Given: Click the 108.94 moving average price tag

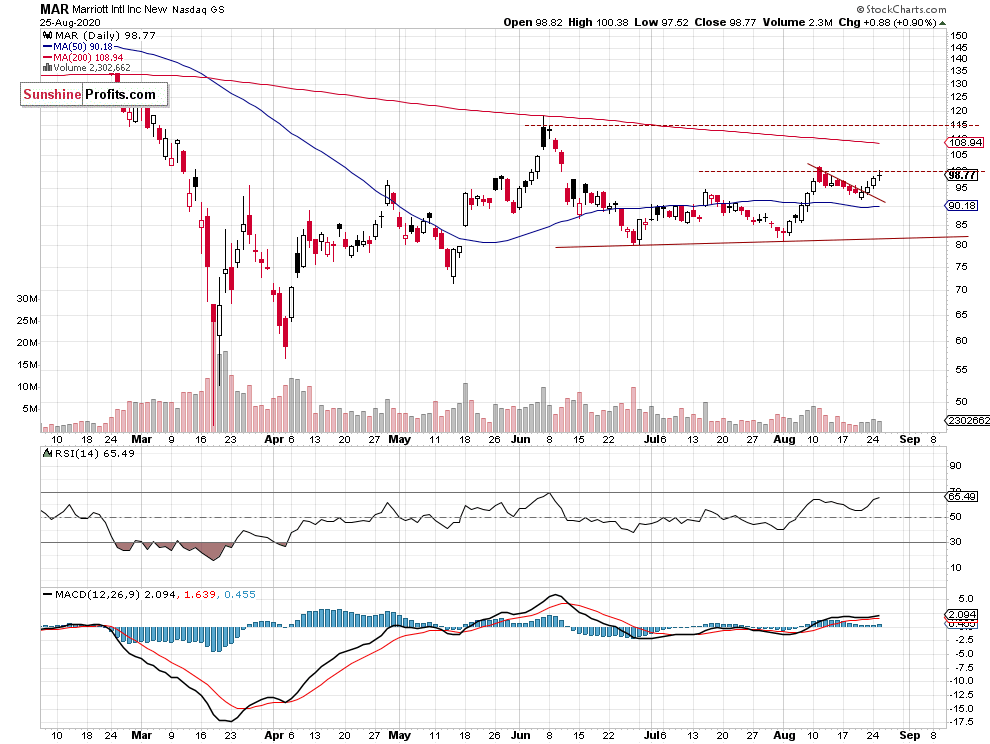Looking at the screenshot, I should point(965,143).
